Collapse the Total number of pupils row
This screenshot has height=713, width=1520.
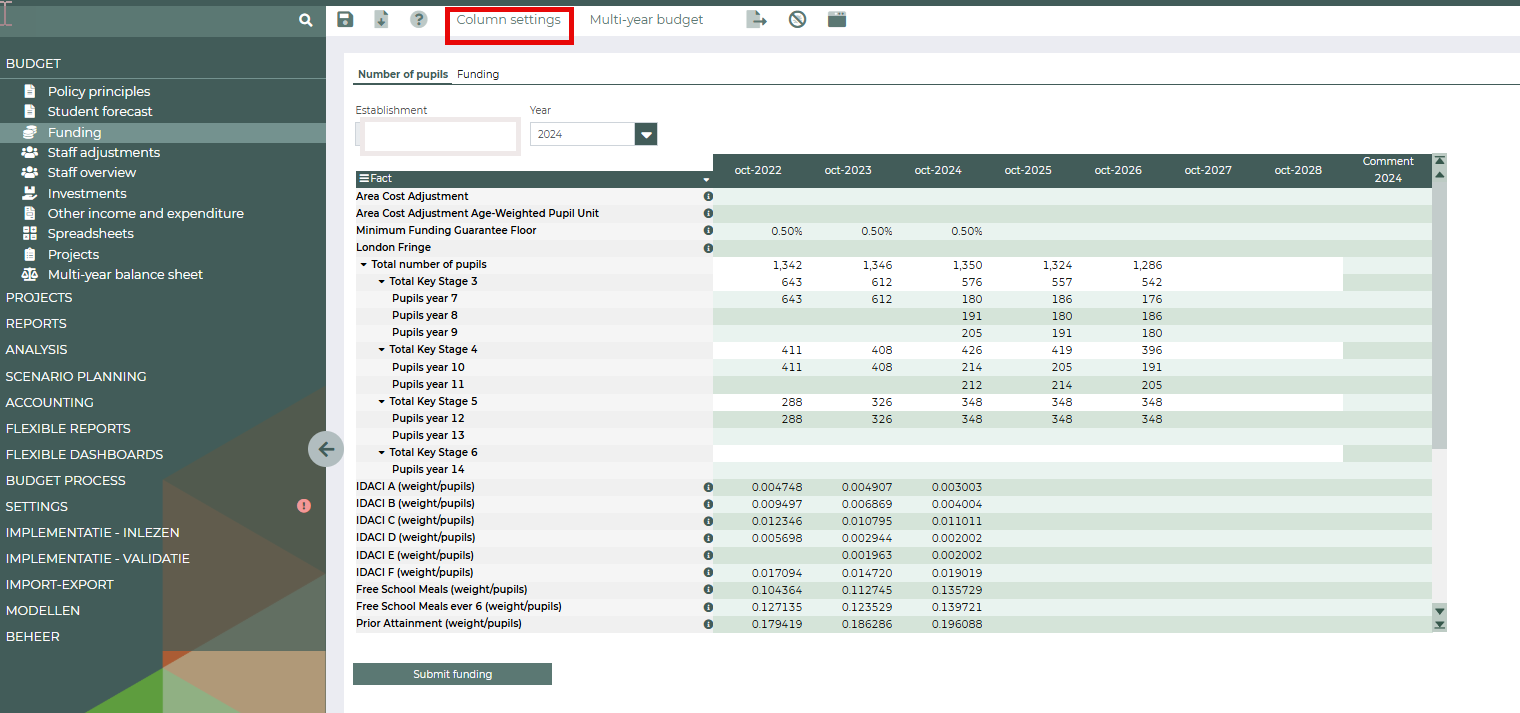[364, 265]
